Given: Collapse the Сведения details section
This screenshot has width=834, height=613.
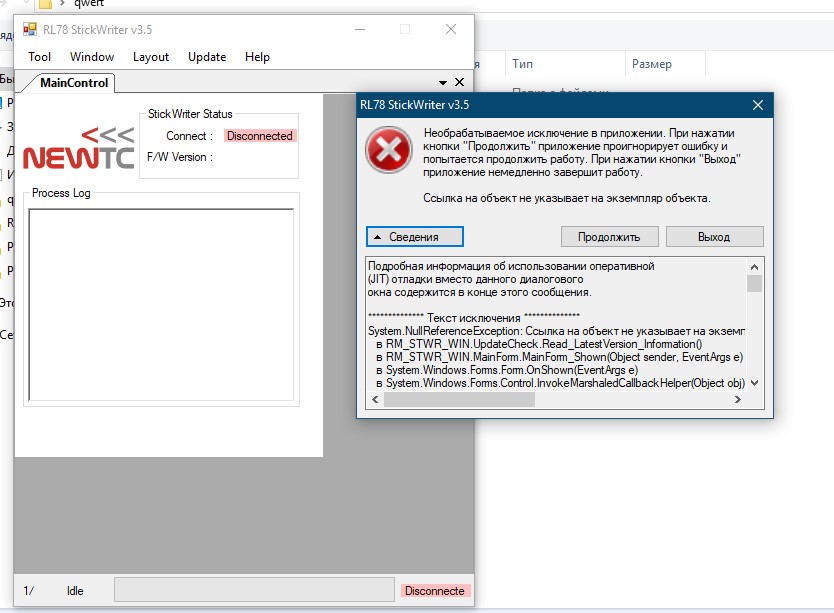Looking at the screenshot, I should click(416, 237).
